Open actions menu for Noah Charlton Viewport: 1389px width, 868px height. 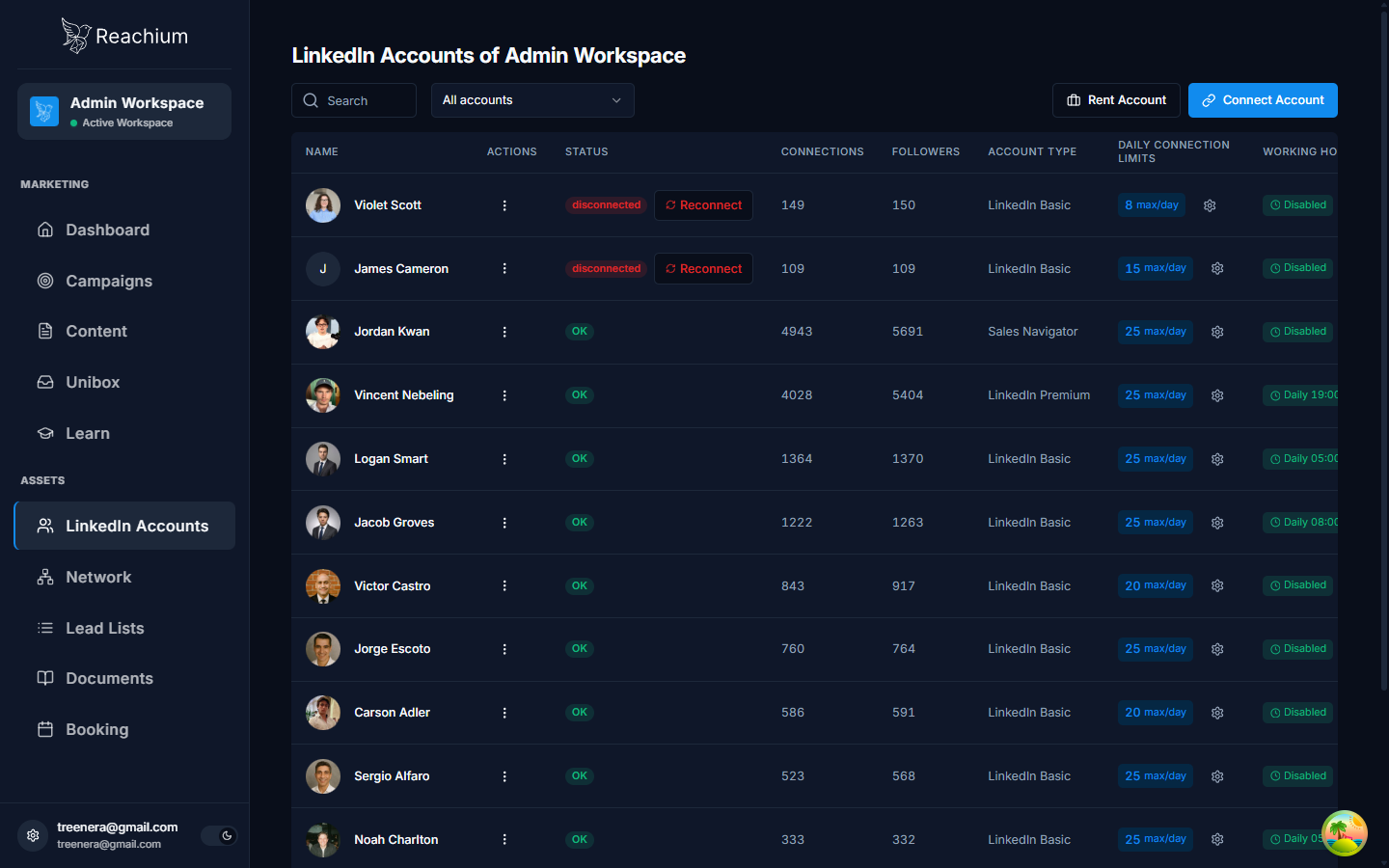pos(504,839)
